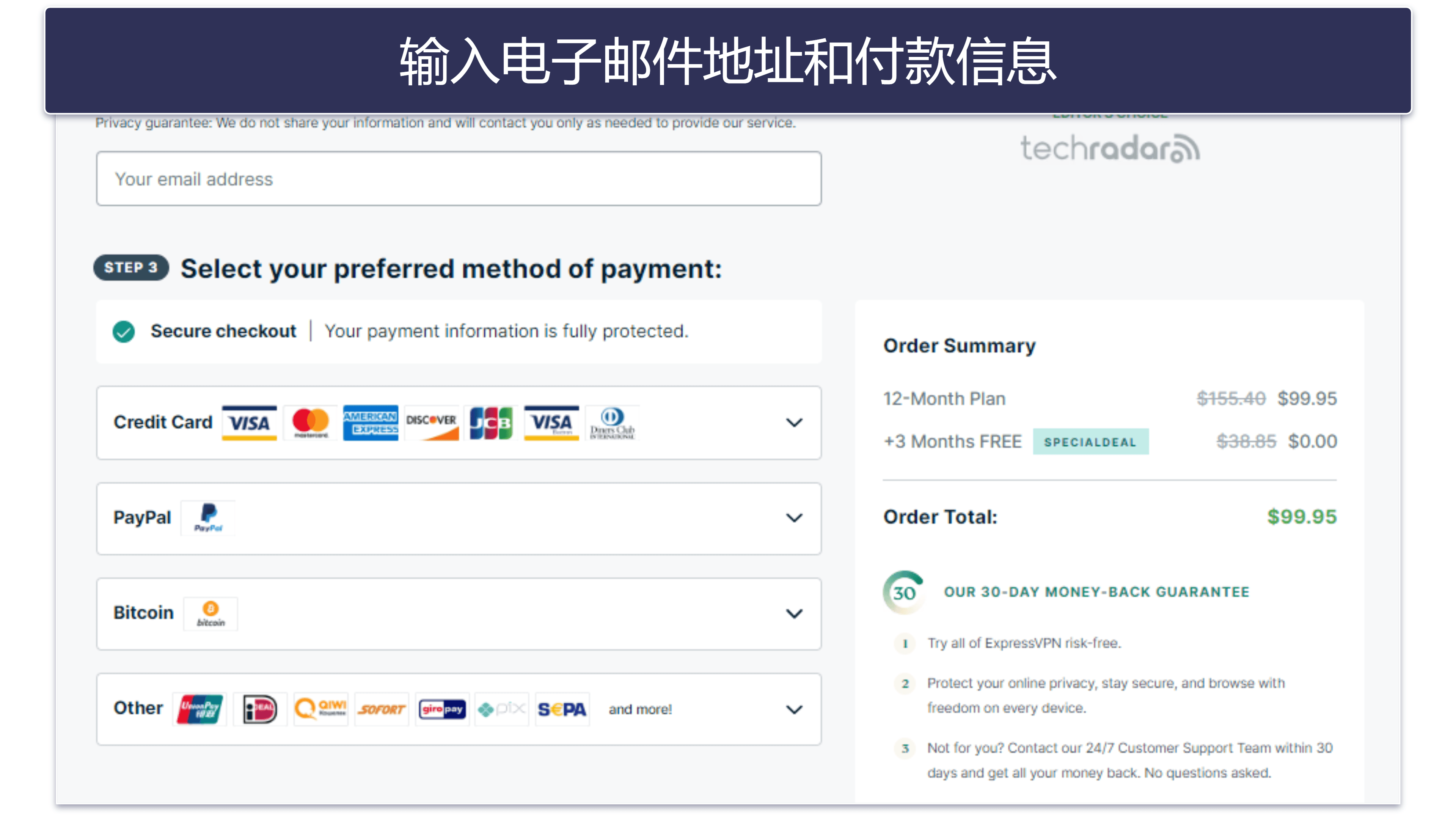The width and height of the screenshot is (1456, 816).
Task: Click the "Not for you? Contact our 24/7" point
Action: (x=1130, y=761)
